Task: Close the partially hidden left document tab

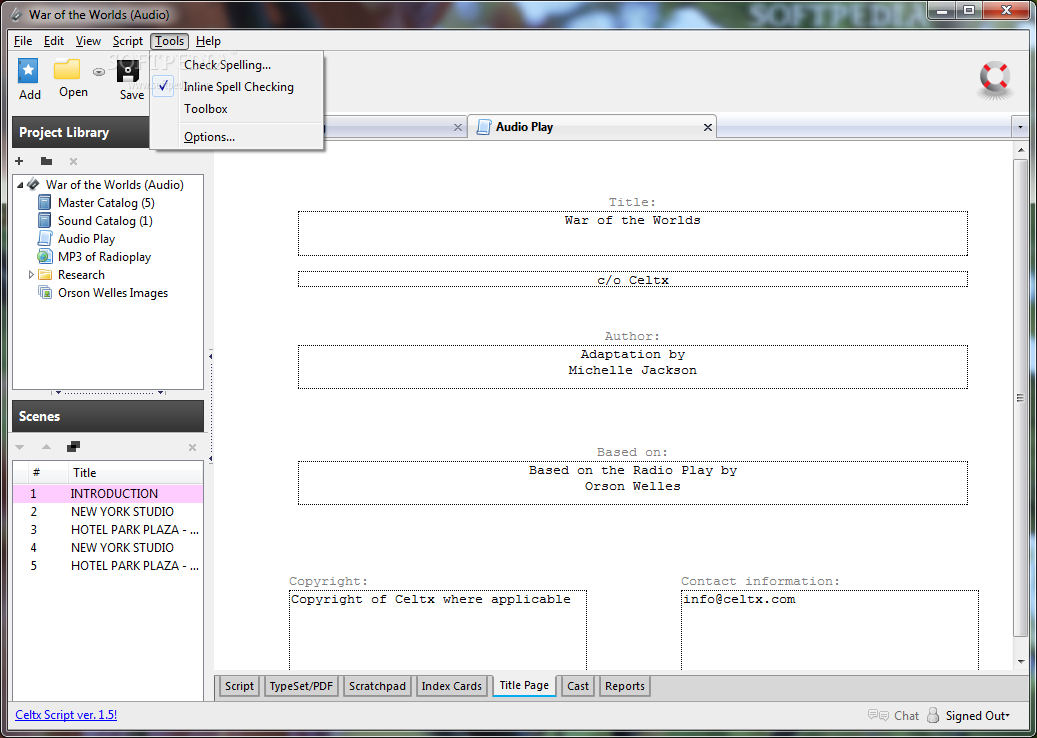Action: pos(458,127)
